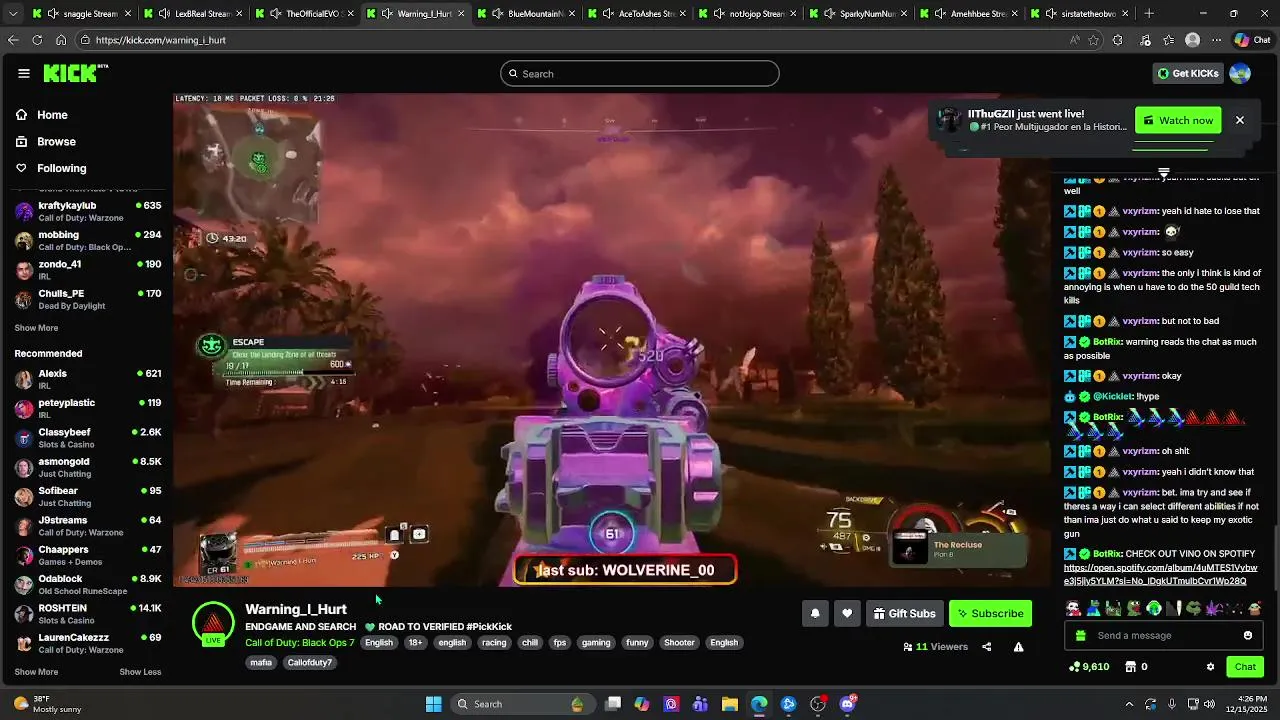Click the purple leaf emote in quick emotes

[x=1216, y=608]
